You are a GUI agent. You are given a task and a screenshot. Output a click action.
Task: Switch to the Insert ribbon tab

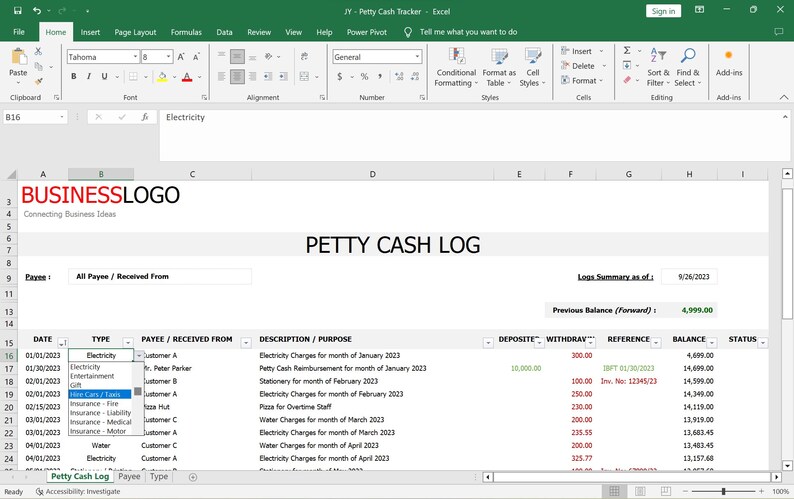90,32
